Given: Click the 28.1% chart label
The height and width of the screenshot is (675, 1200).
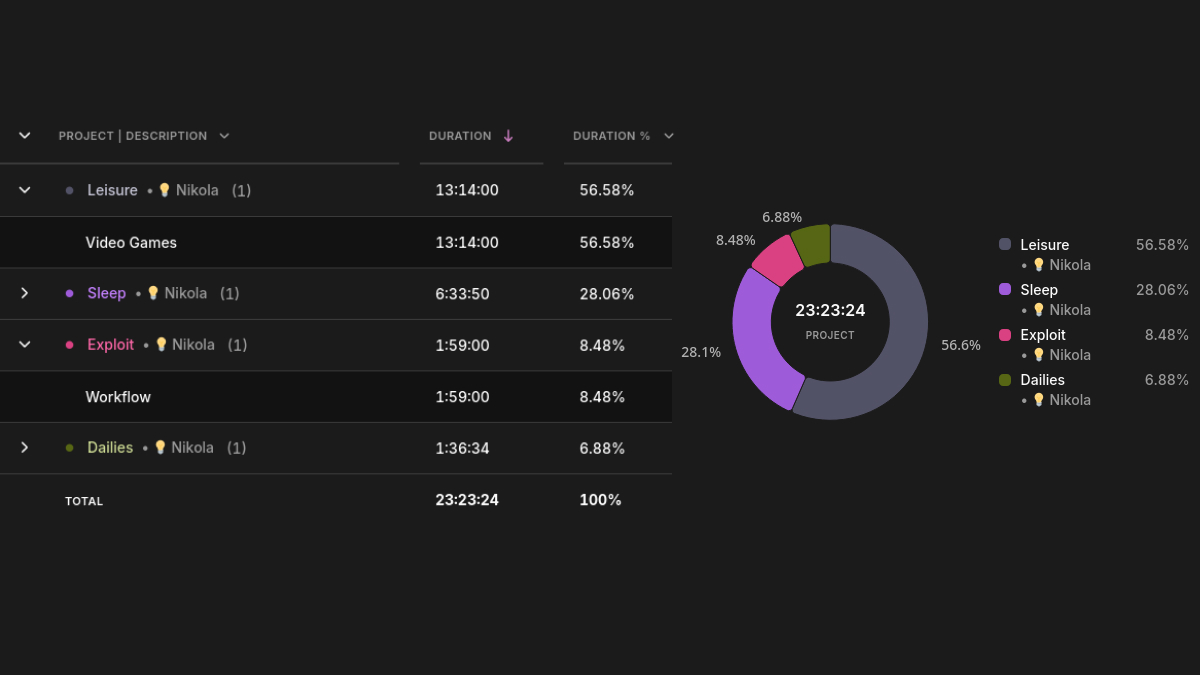Looking at the screenshot, I should pyautogui.click(x=701, y=352).
